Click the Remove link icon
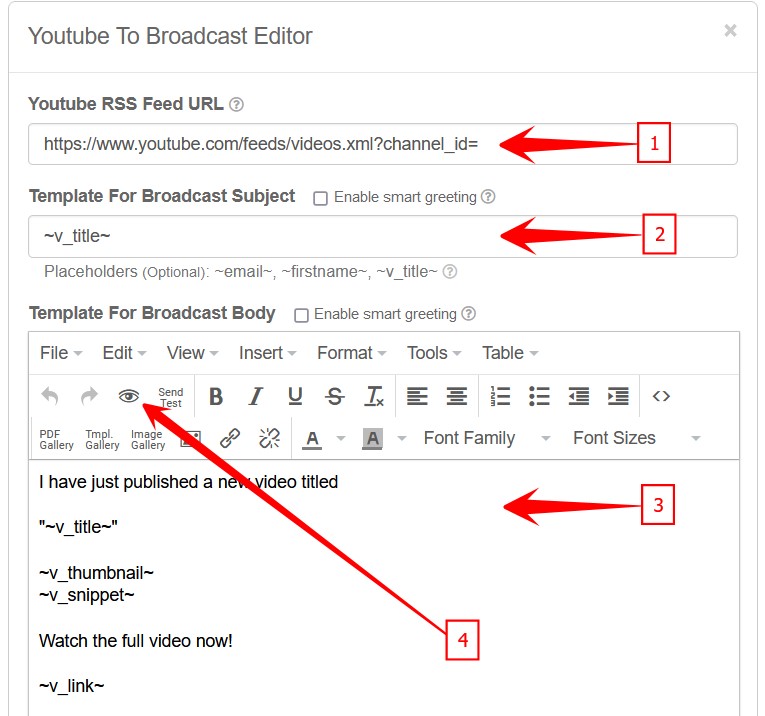Viewport: 765px width, 716px height. [269, 438]
